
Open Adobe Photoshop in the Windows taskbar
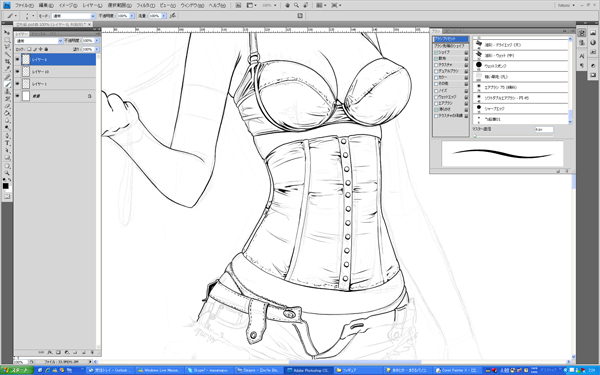(x=308, y=370)
